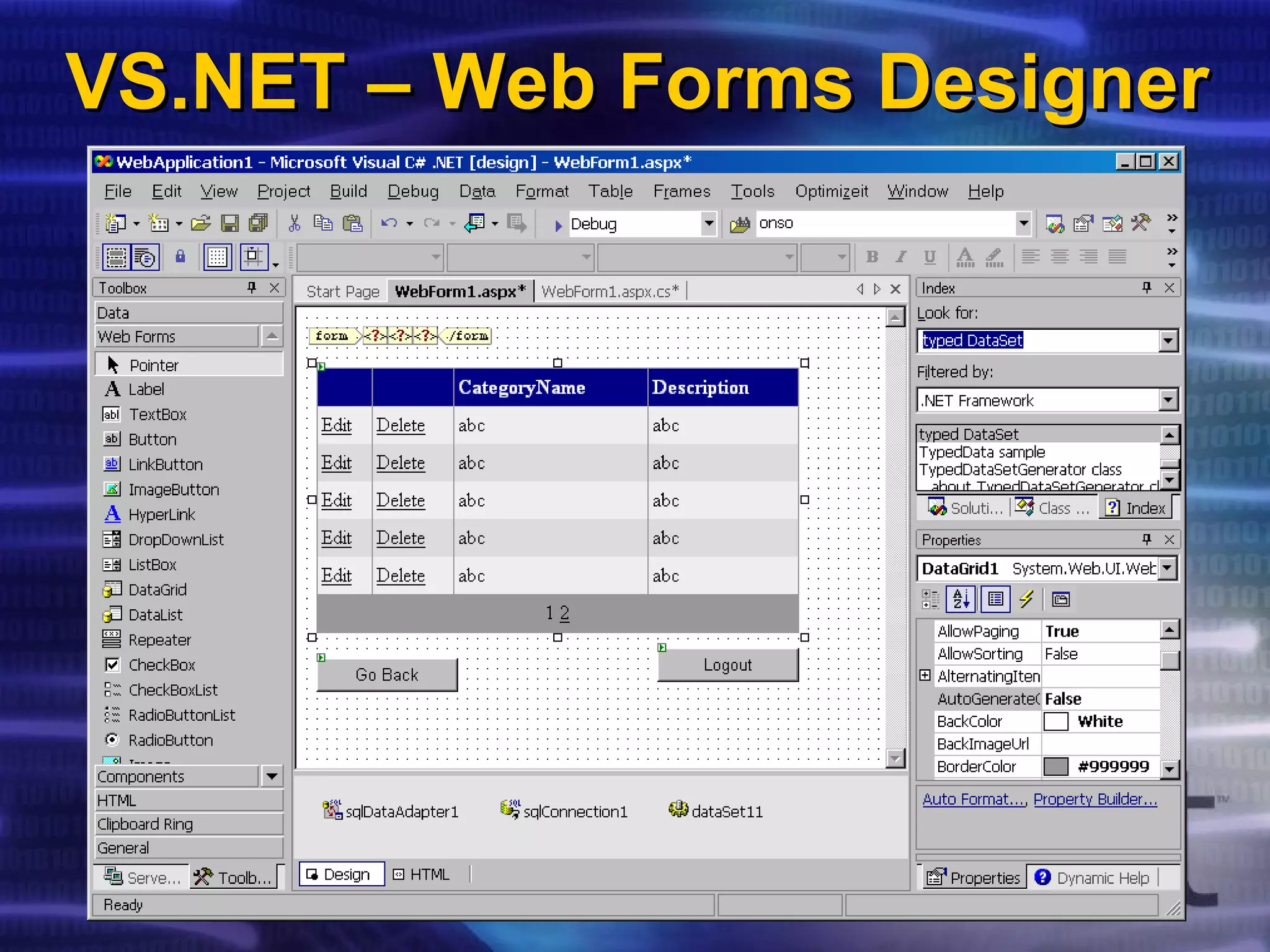This screenshot has width=1270, height=952.
Task: Toggle the show grid button
Action: [x=217, y=257]
